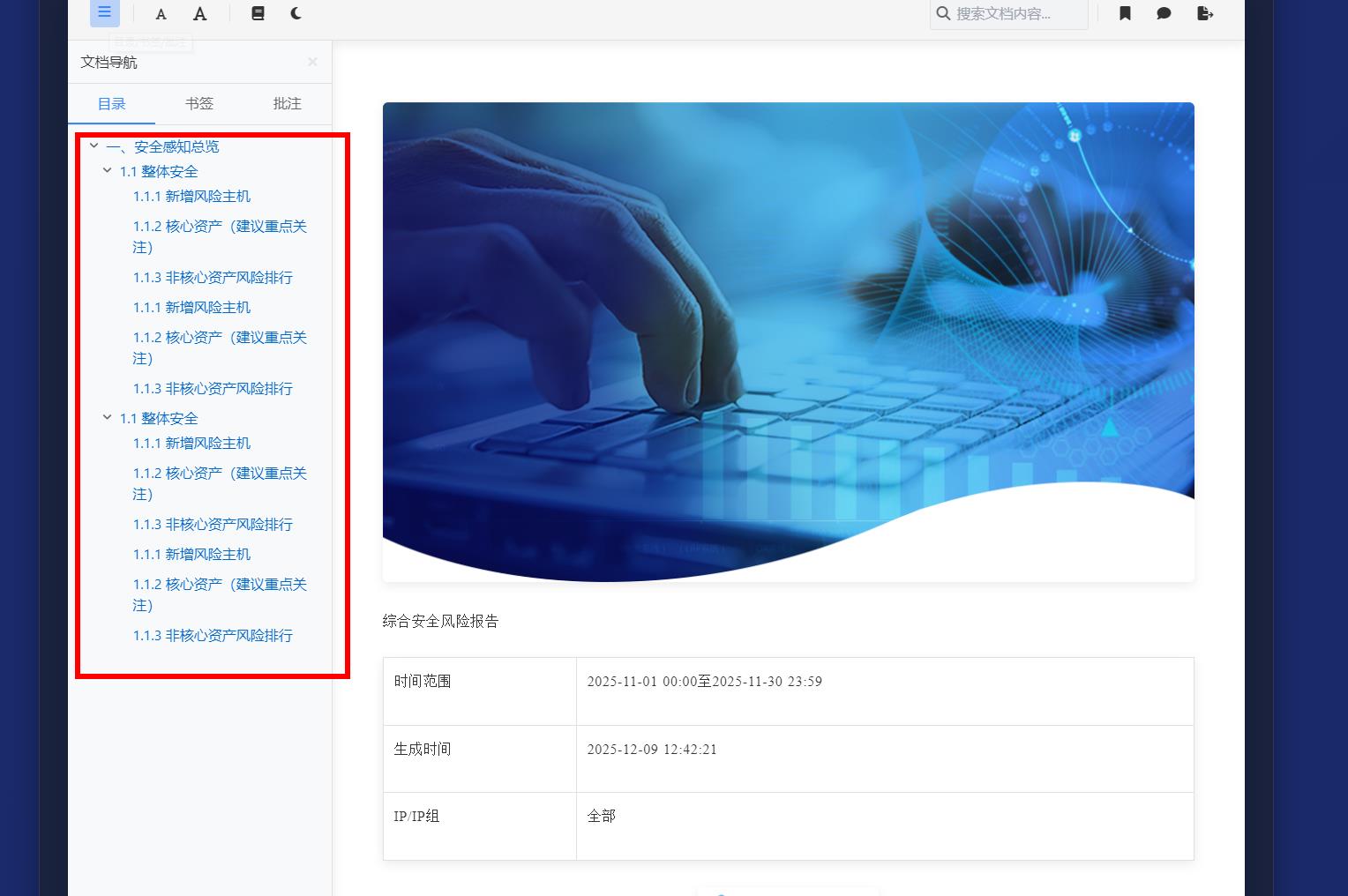Open comments via the speech bubble icon
Viewport: 1348px width, 896px height.
tap(1164, 13)
